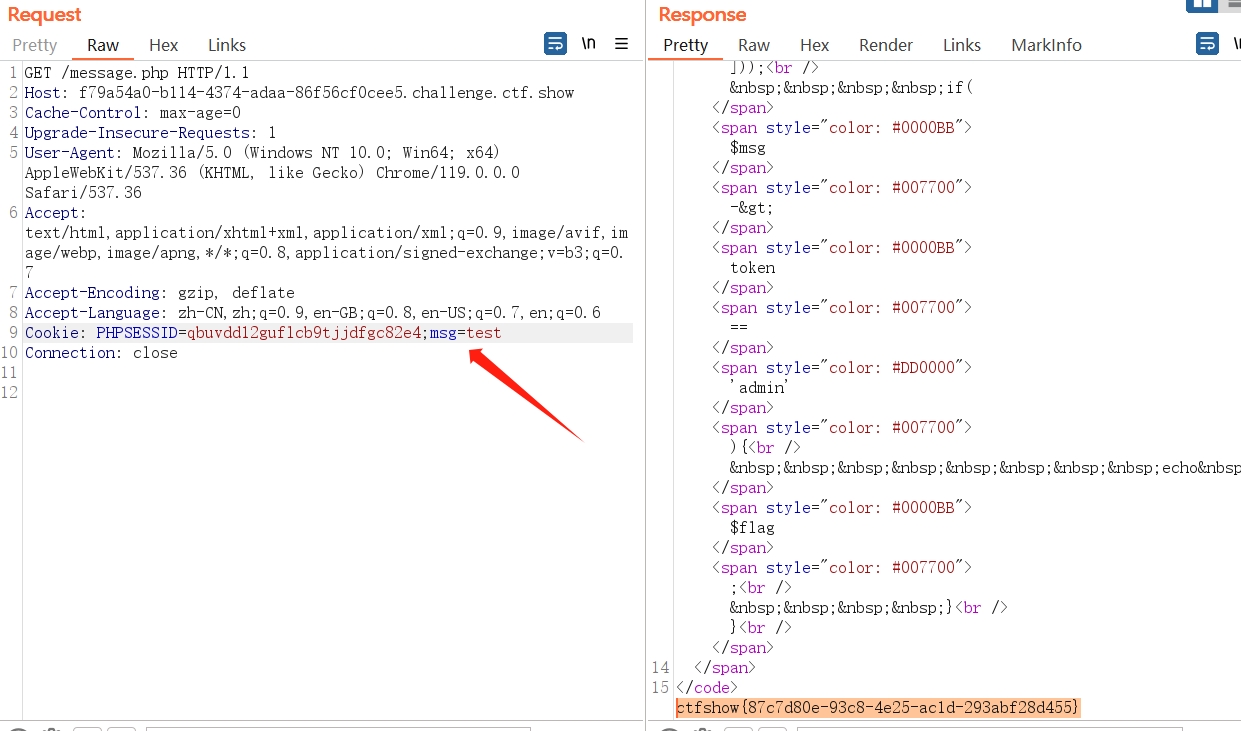Click the 'msg=test' cookie parameter
Screen dimensions: 1241x731
tap(466, 333)
